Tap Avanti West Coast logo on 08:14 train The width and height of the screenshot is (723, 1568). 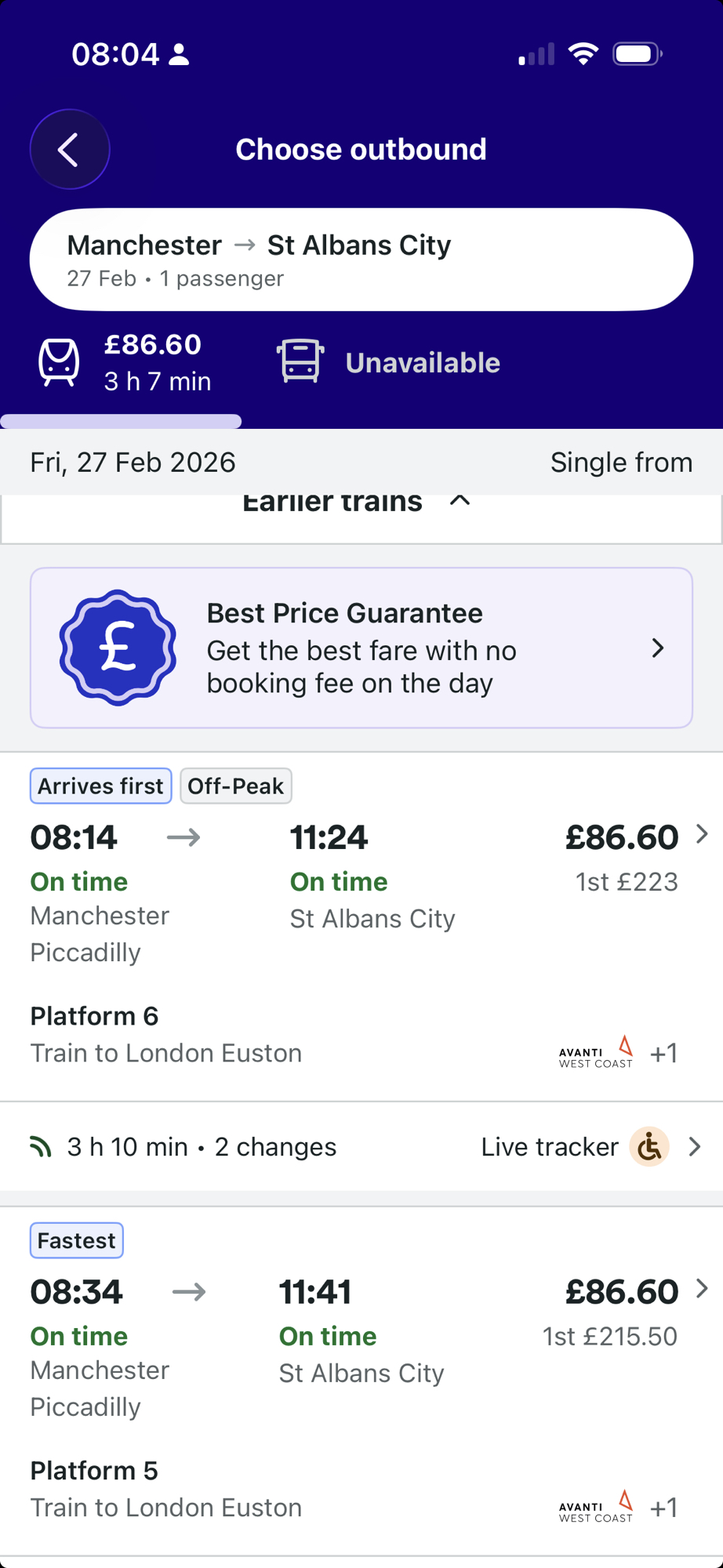(x=596, y=1053)
